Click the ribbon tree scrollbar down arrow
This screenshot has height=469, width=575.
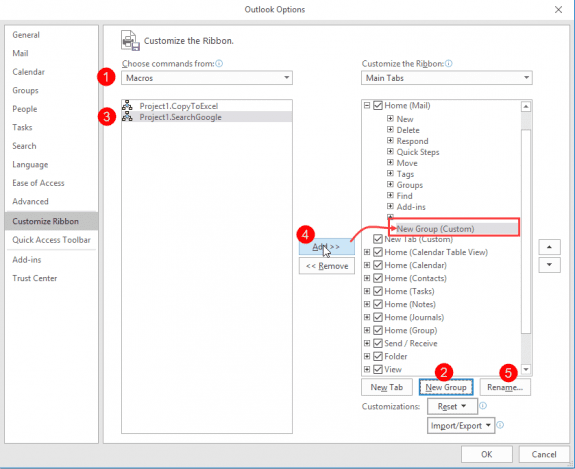pyautogui.click(x=526, y=369)
